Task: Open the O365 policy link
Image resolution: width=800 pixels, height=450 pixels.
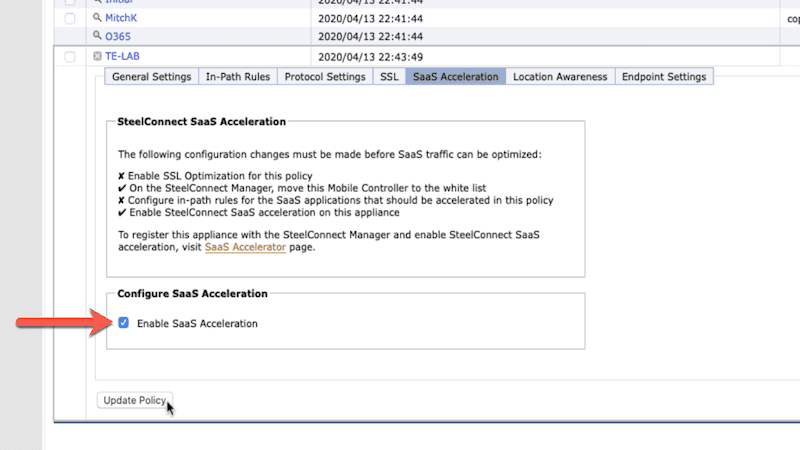Action: pos(118,37)
